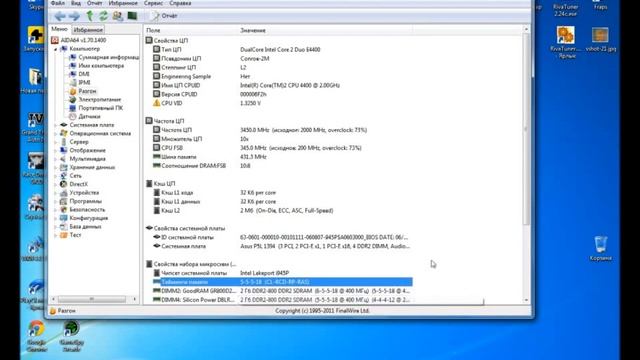Click the main list vertical scrollbar thumb
640x360 pixels.
click(x=526, y=129)
